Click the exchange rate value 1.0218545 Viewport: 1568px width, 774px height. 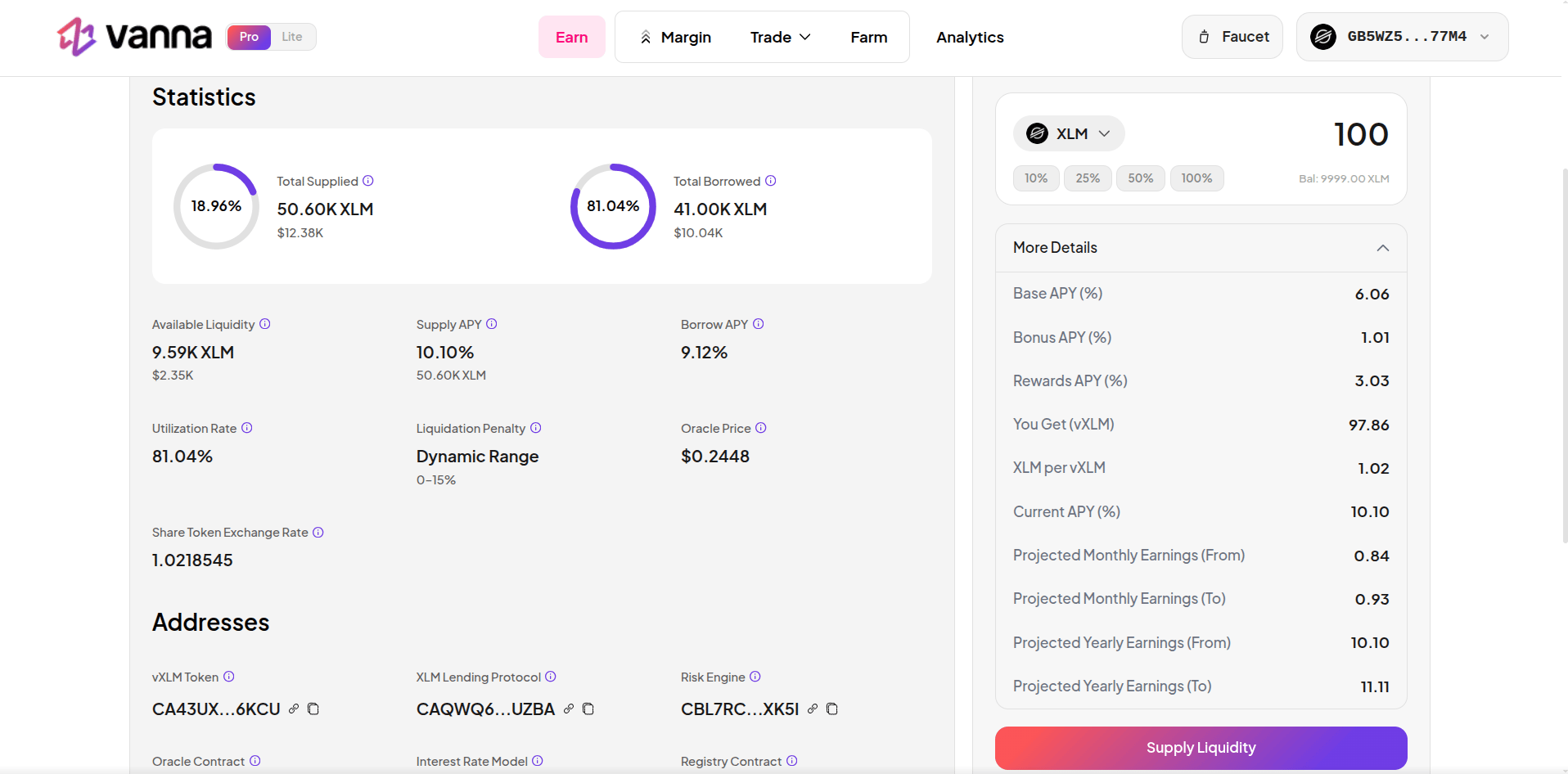[192, 560]
